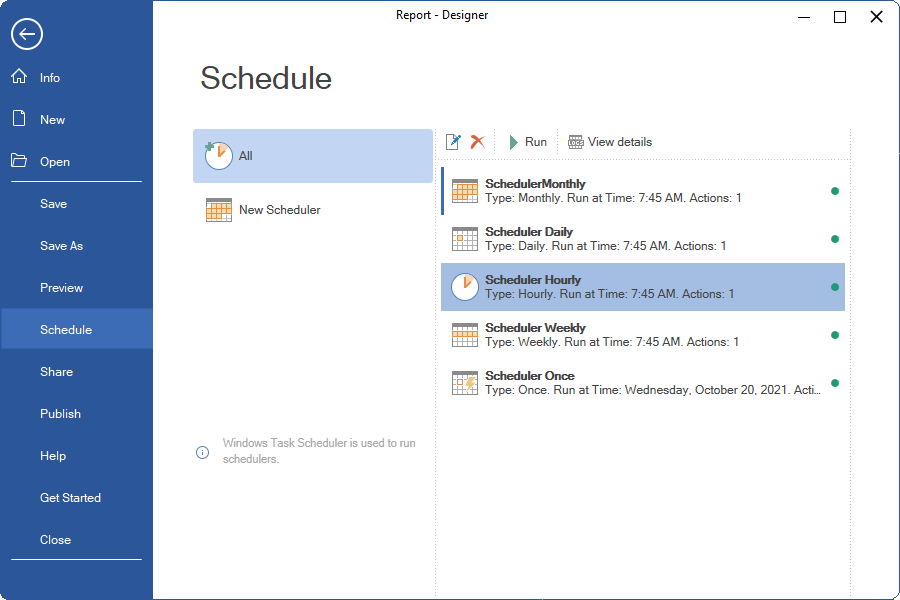
Task: Open View details in the toolbar
Action: pos(610,142)
